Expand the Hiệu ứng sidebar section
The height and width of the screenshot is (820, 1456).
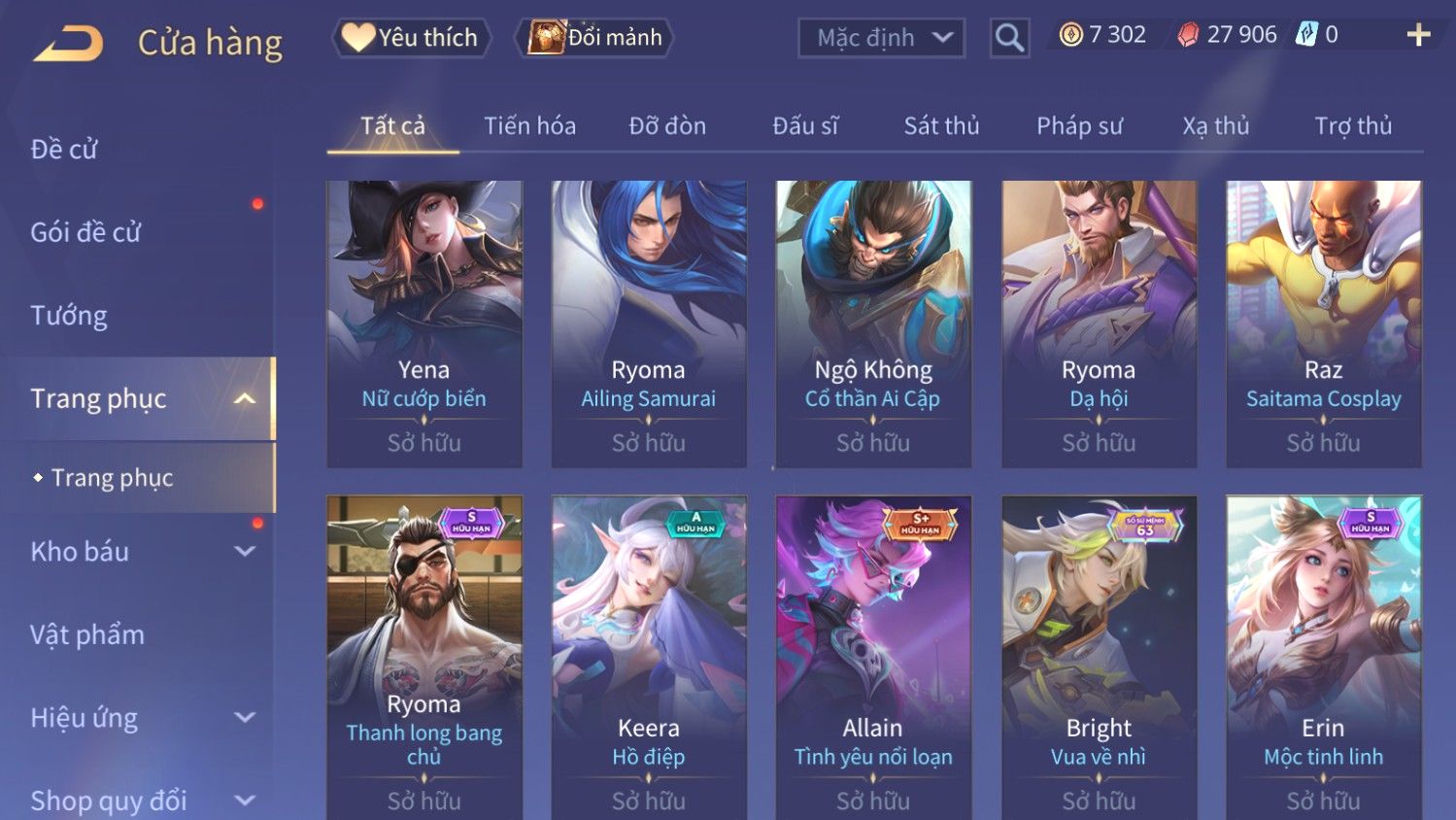click(x=245, y=717)
